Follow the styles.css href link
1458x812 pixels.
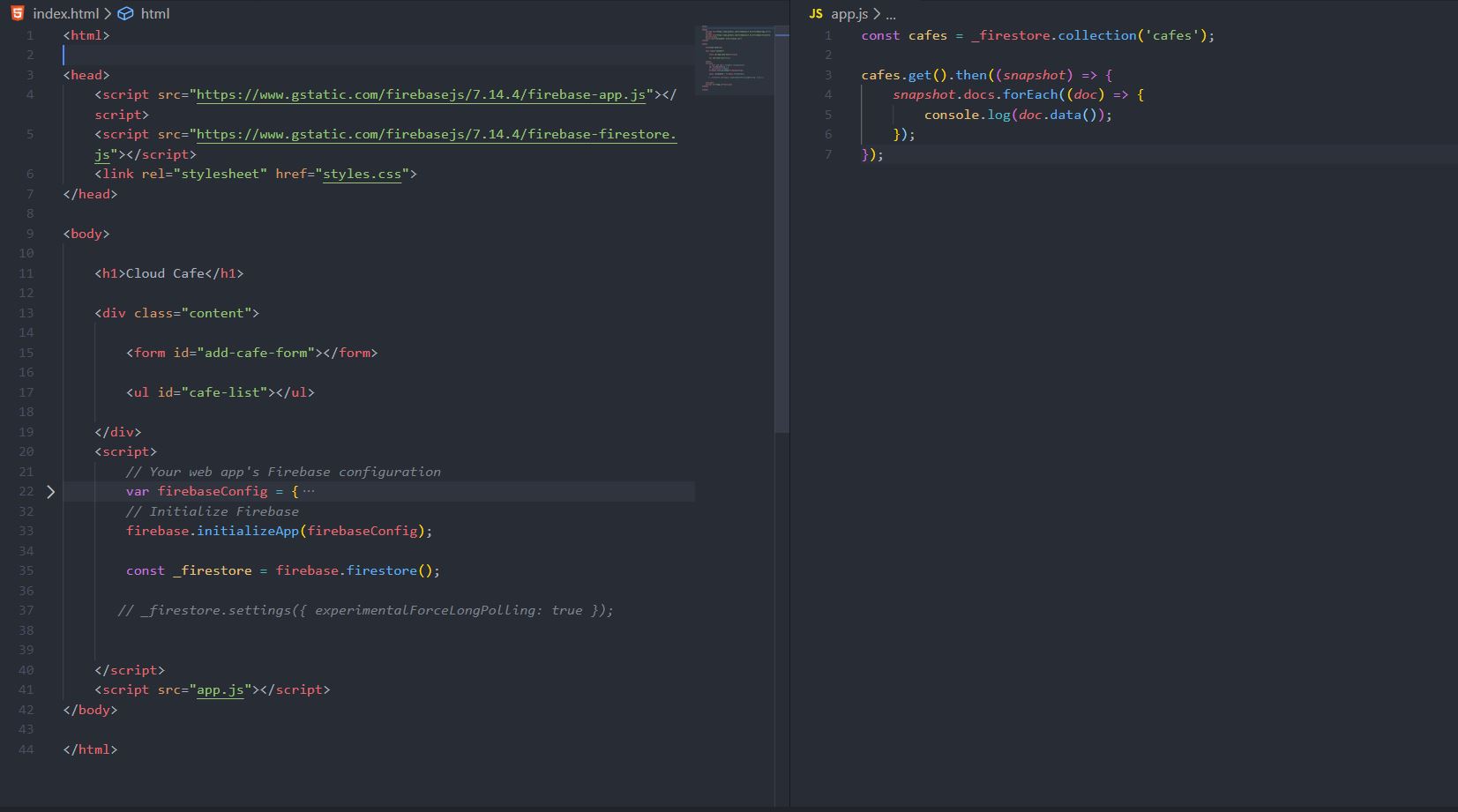(362, 174)
